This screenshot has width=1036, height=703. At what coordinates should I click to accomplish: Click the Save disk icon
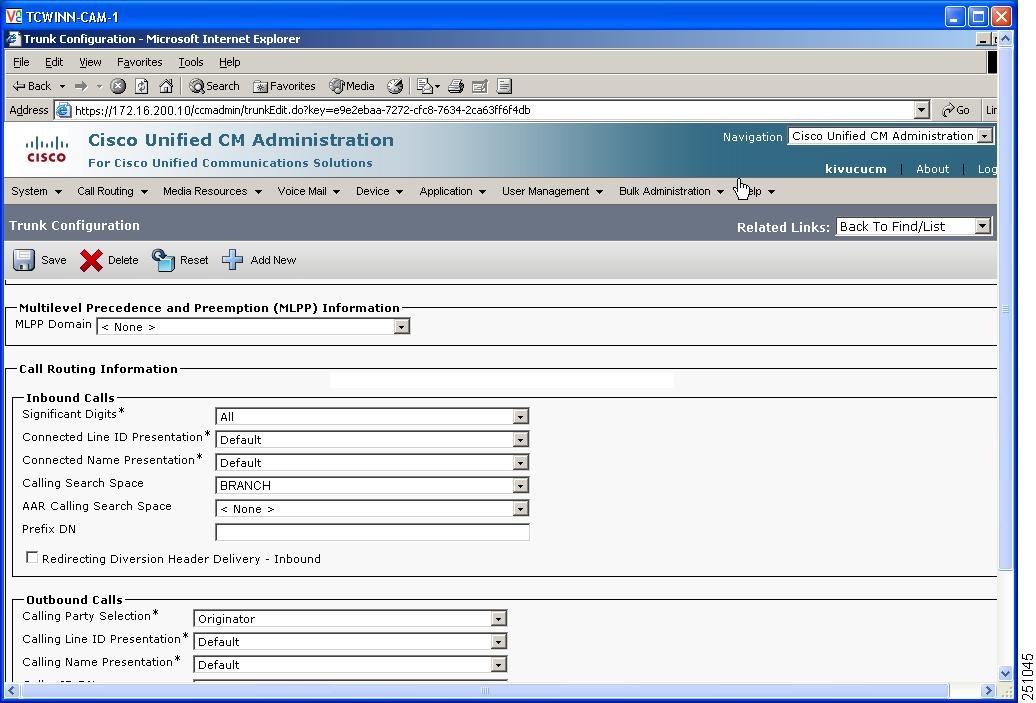(x=24, y=260)
